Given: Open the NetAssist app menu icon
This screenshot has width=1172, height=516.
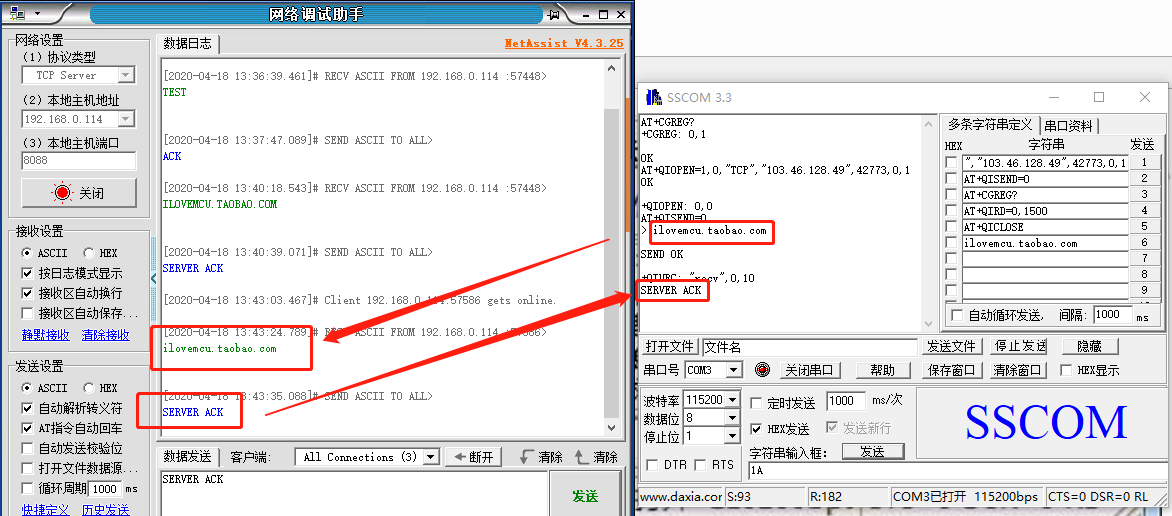Looking at the screenshot, I should (x=16, y=13).
